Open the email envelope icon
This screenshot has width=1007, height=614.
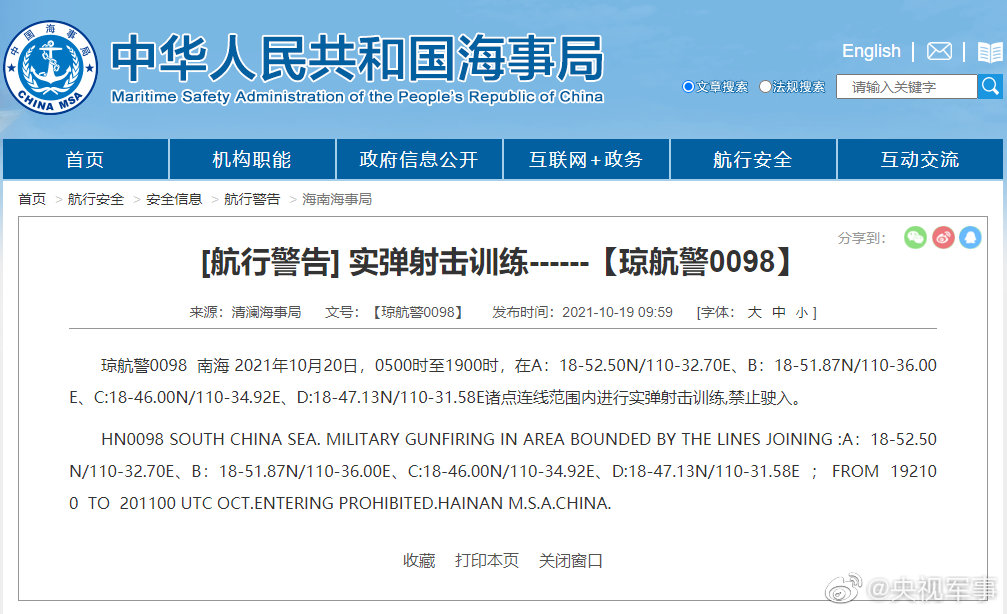pyautogui.click(x=939, y=51)
